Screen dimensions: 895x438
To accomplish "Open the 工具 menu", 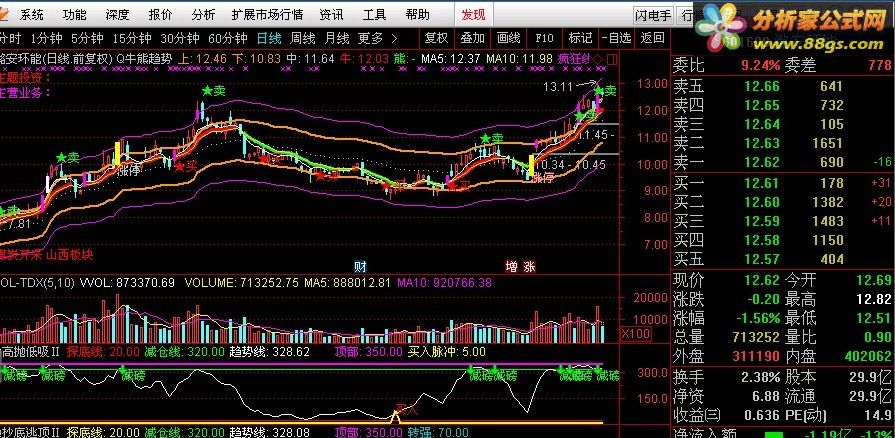I will pos(374,14).
